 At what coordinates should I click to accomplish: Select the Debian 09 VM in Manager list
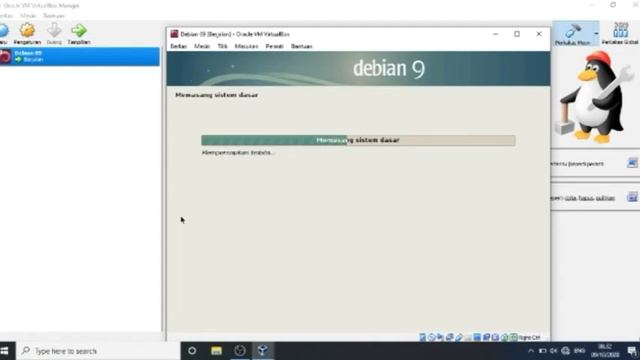point(80,56)
